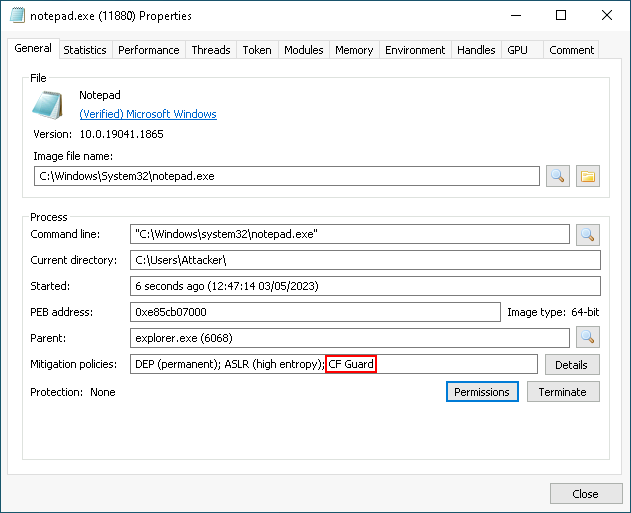The height and width of the screenshot is (513, 631).
Task: Open the Performance tab
Action: [x=149, y=50]
